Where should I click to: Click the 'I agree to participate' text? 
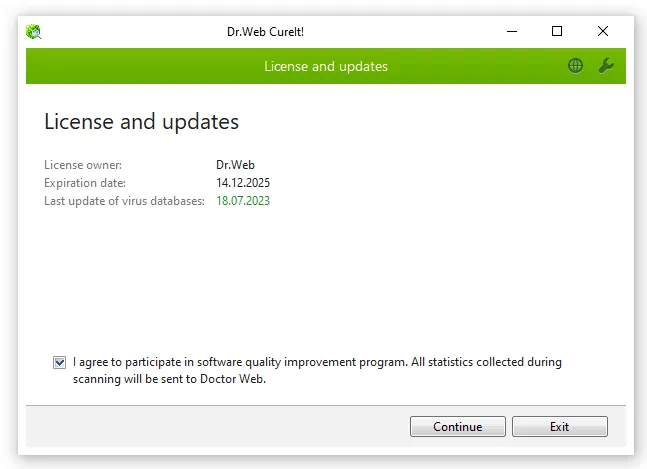(x=317, y=370)
